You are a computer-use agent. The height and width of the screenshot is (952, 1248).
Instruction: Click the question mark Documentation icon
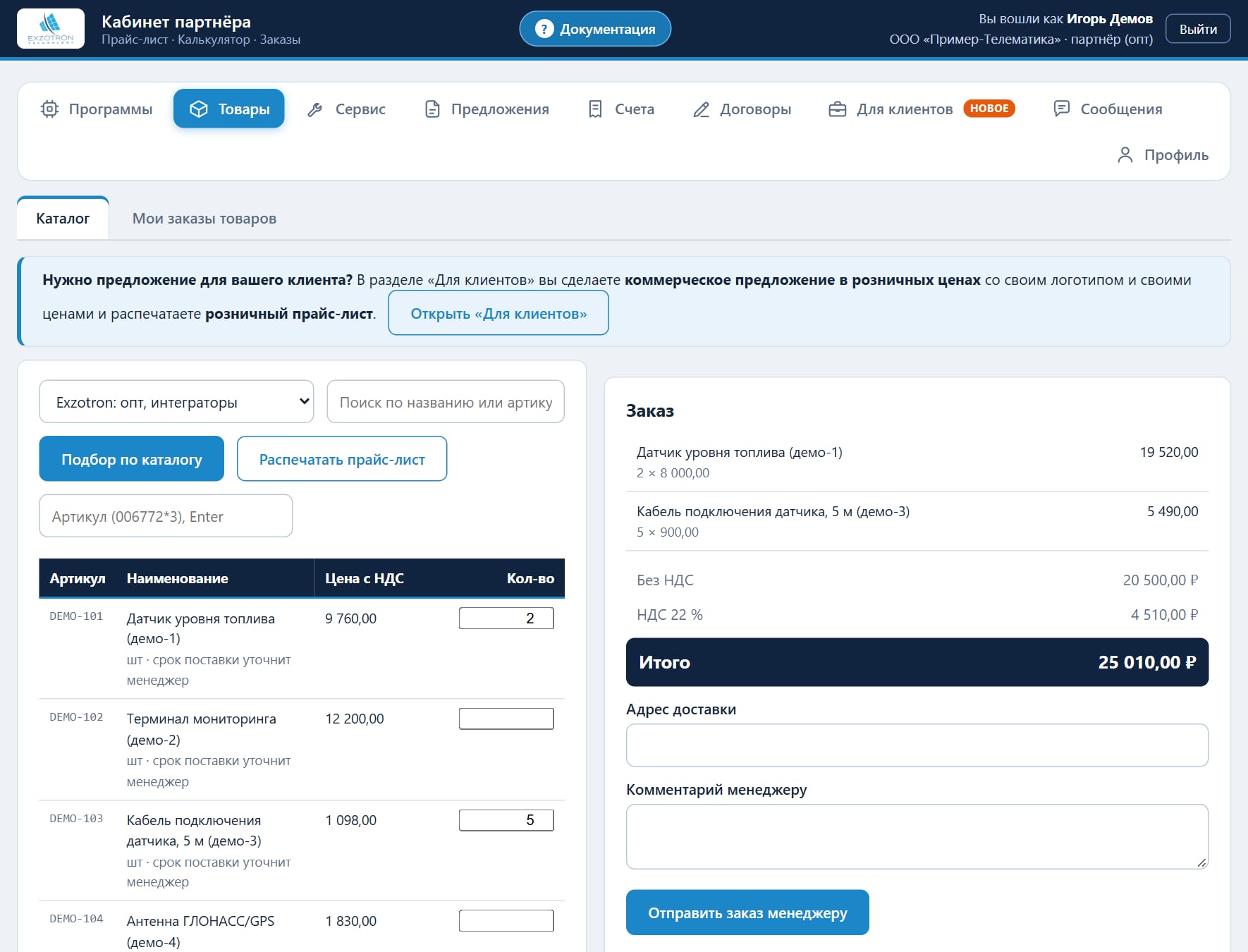point(544,29)
